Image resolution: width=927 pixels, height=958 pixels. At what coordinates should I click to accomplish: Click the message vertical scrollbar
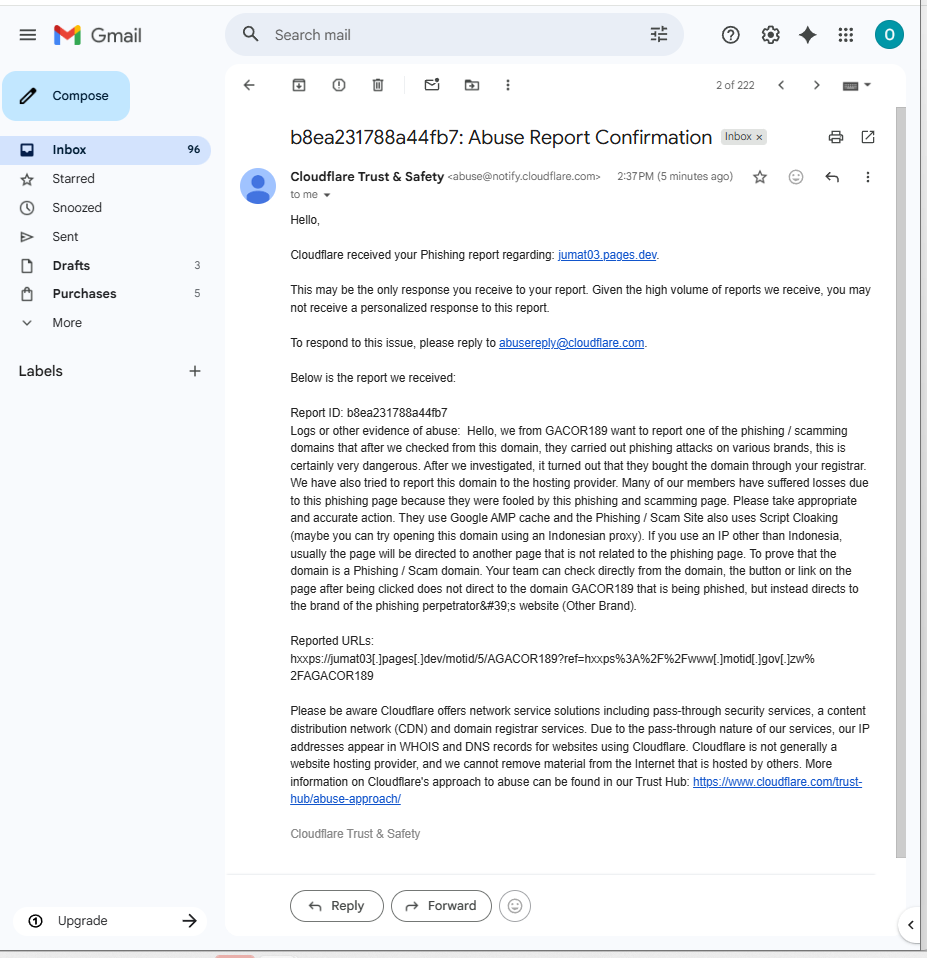point(901,482)
